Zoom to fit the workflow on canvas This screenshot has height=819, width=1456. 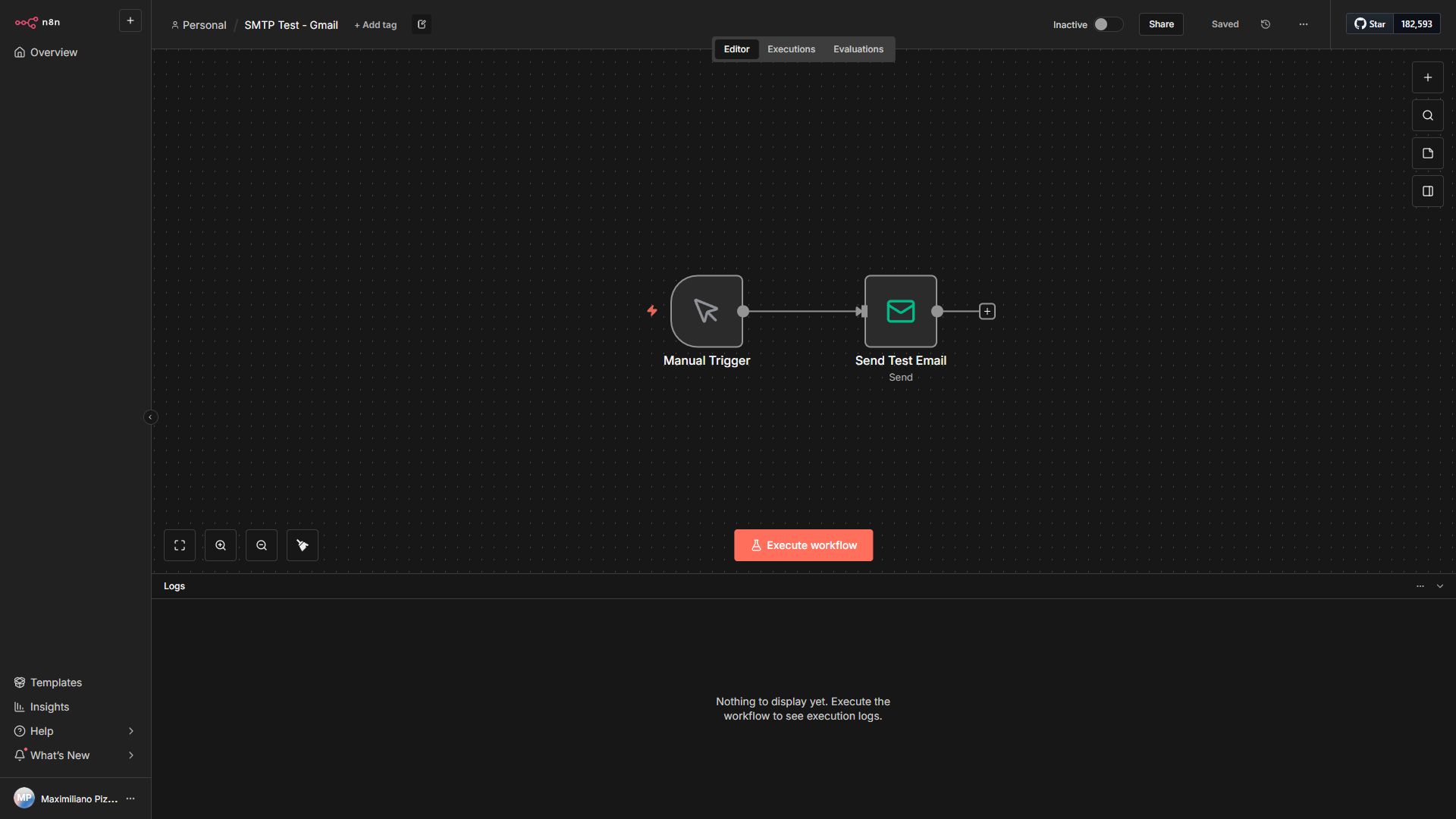(x=180, y=544)
